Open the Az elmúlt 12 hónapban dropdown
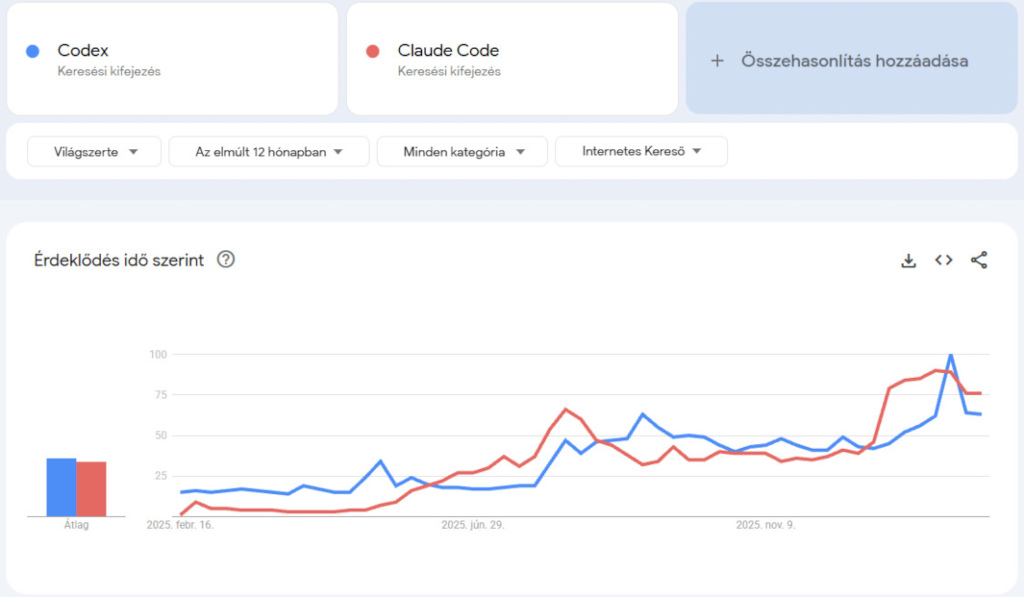Image resolution: width=1024 pixels, height=597 pixels. 269,152
